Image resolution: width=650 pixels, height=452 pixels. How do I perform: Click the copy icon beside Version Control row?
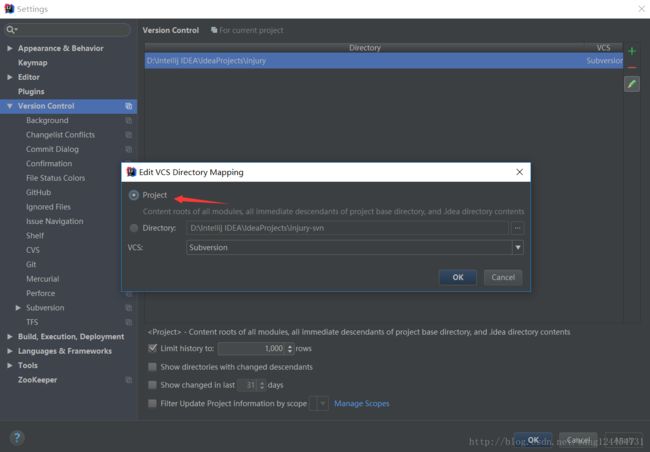[x=129, y=106]
